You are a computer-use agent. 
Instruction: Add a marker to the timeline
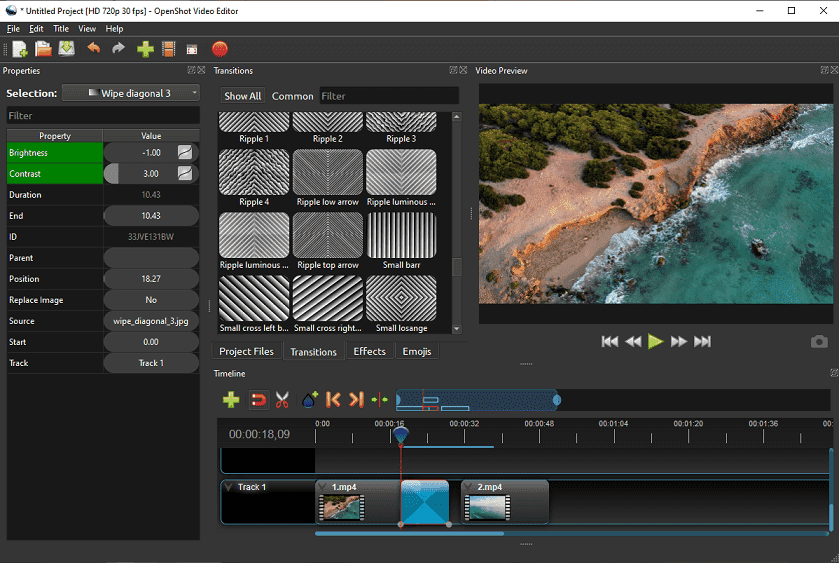[x=310, y=400]
